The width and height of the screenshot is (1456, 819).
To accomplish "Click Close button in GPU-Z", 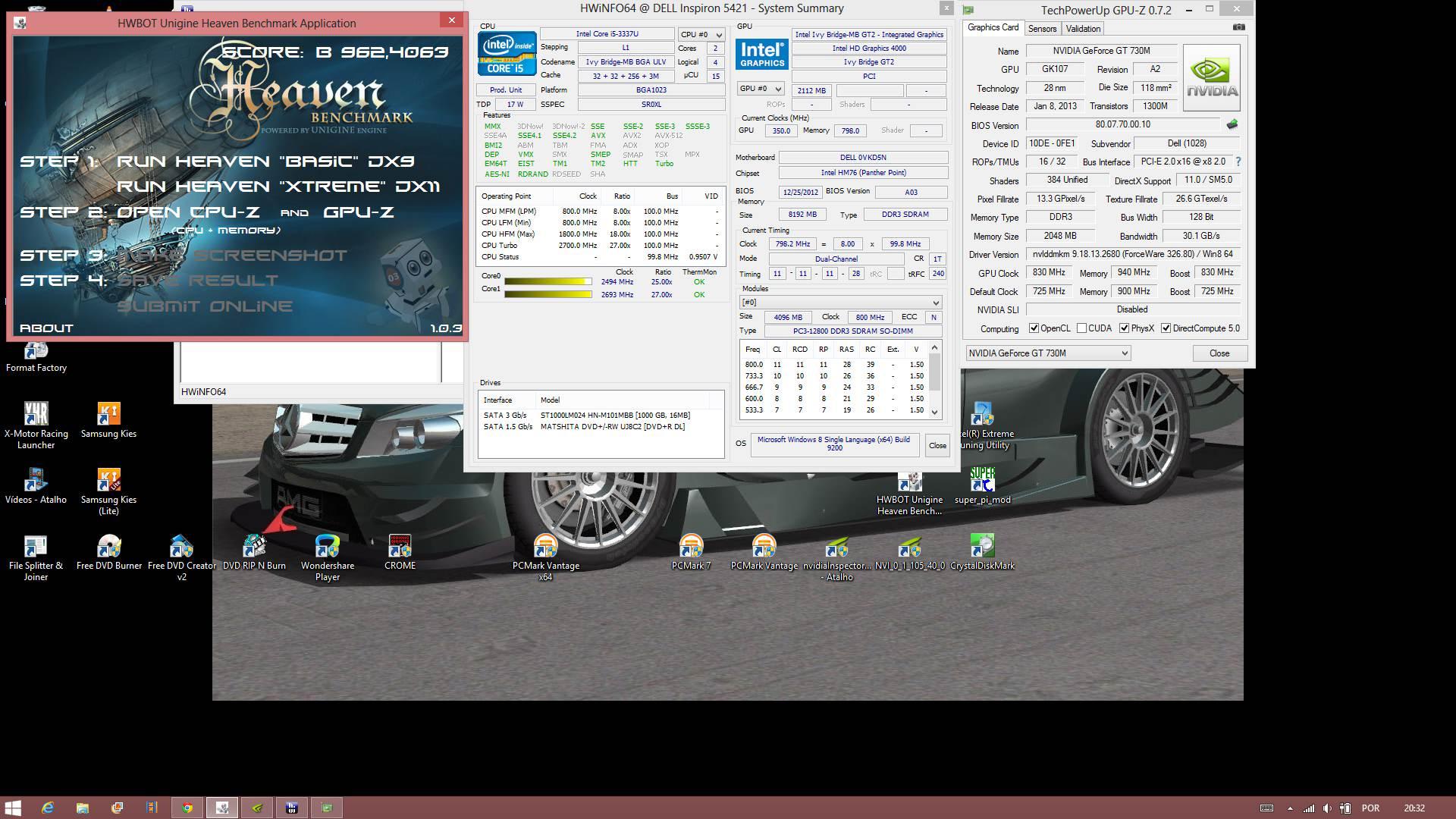I will pyautogui.click(x=1219, y=353).
